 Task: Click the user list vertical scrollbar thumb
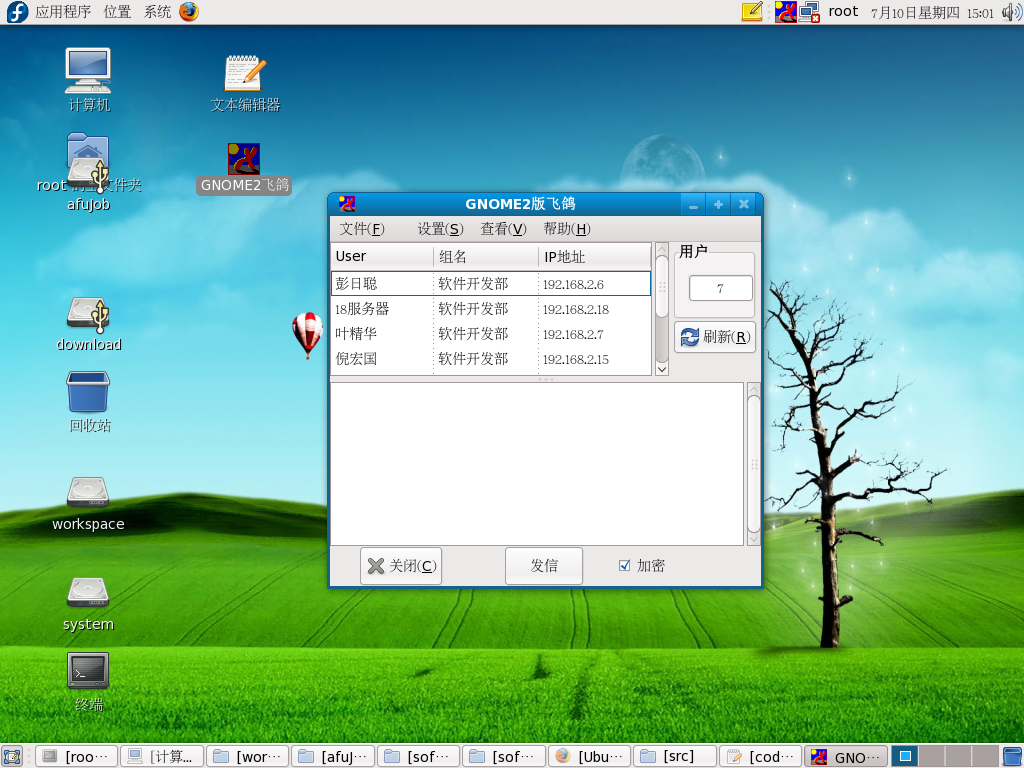point(662,286)
